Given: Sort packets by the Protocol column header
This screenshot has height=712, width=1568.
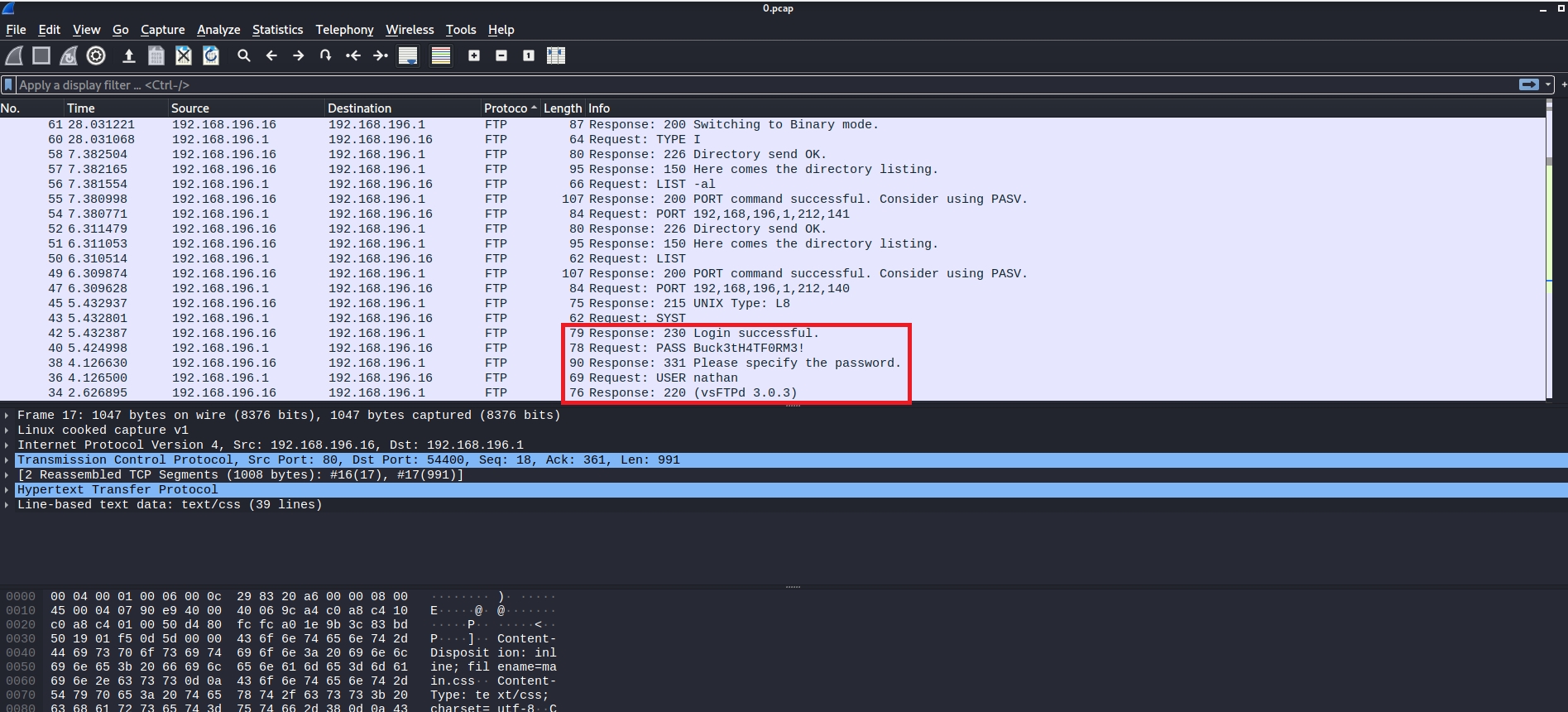Looking at the screenshot, I should point(506,108).
